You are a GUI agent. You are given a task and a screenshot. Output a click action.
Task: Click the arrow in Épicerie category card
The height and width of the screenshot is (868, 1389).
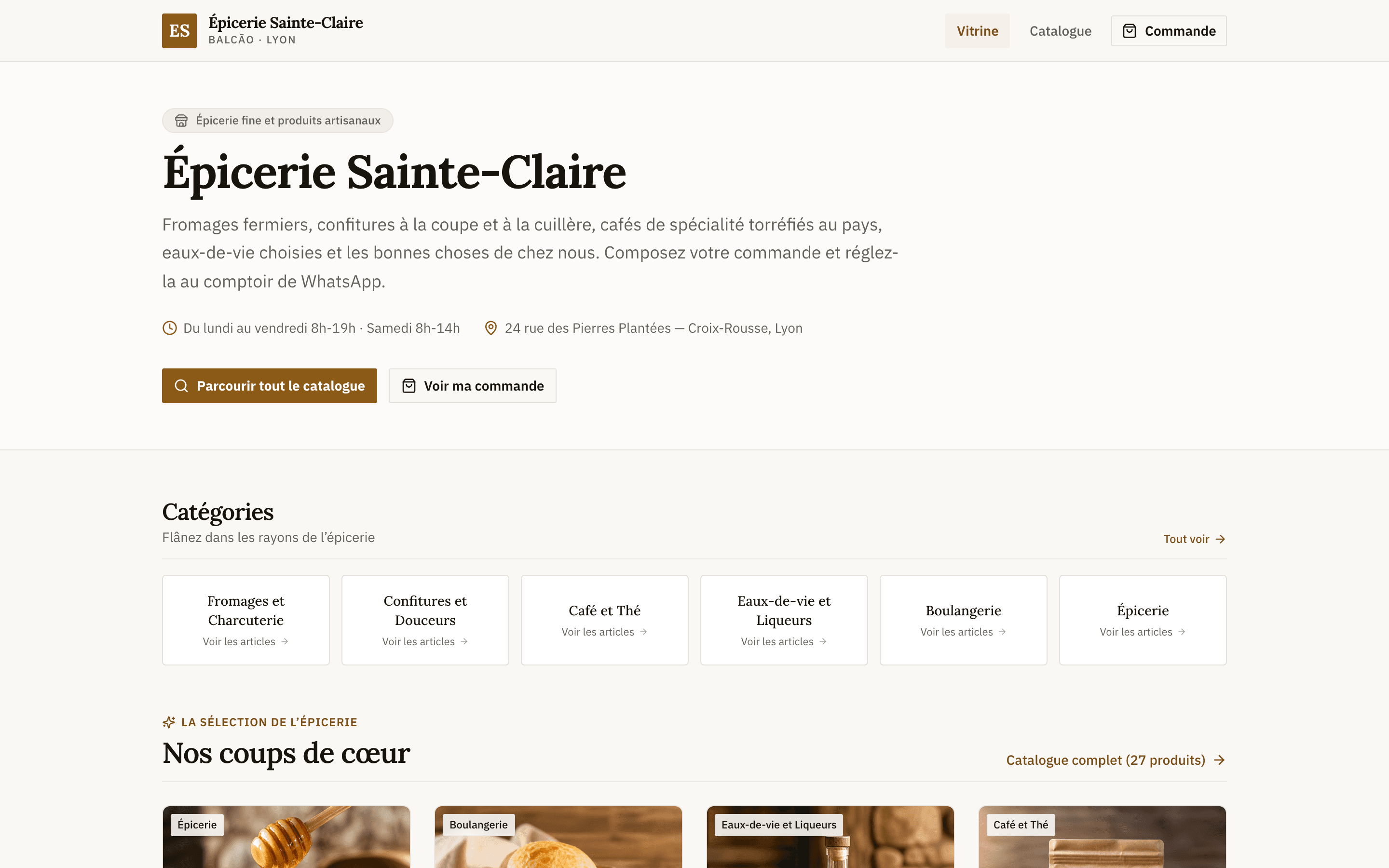(x=1181, y=632)
